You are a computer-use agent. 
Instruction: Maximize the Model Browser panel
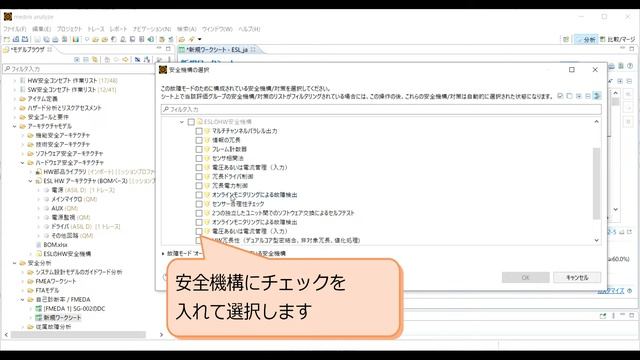(x=168, y=49)
